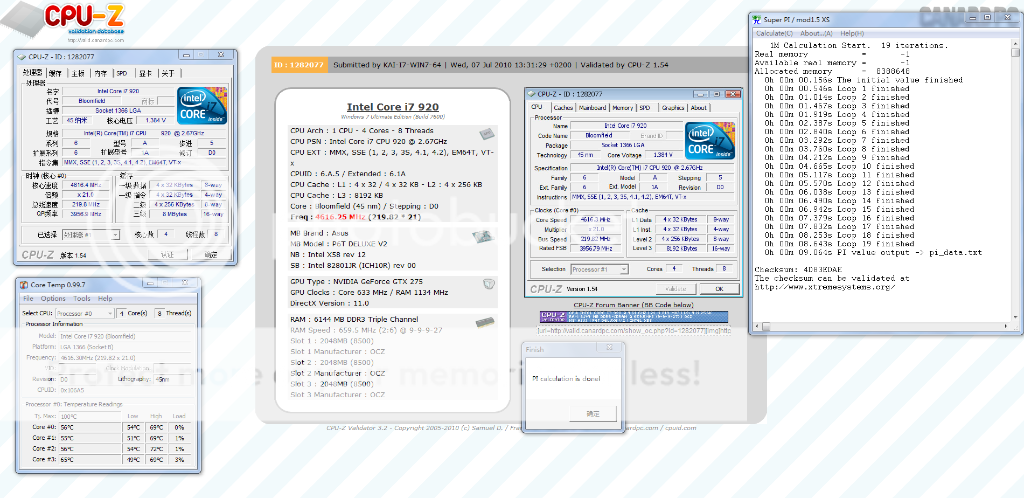Switch to the Mainboard tab in CPU-Z

(x=592, y=108)
